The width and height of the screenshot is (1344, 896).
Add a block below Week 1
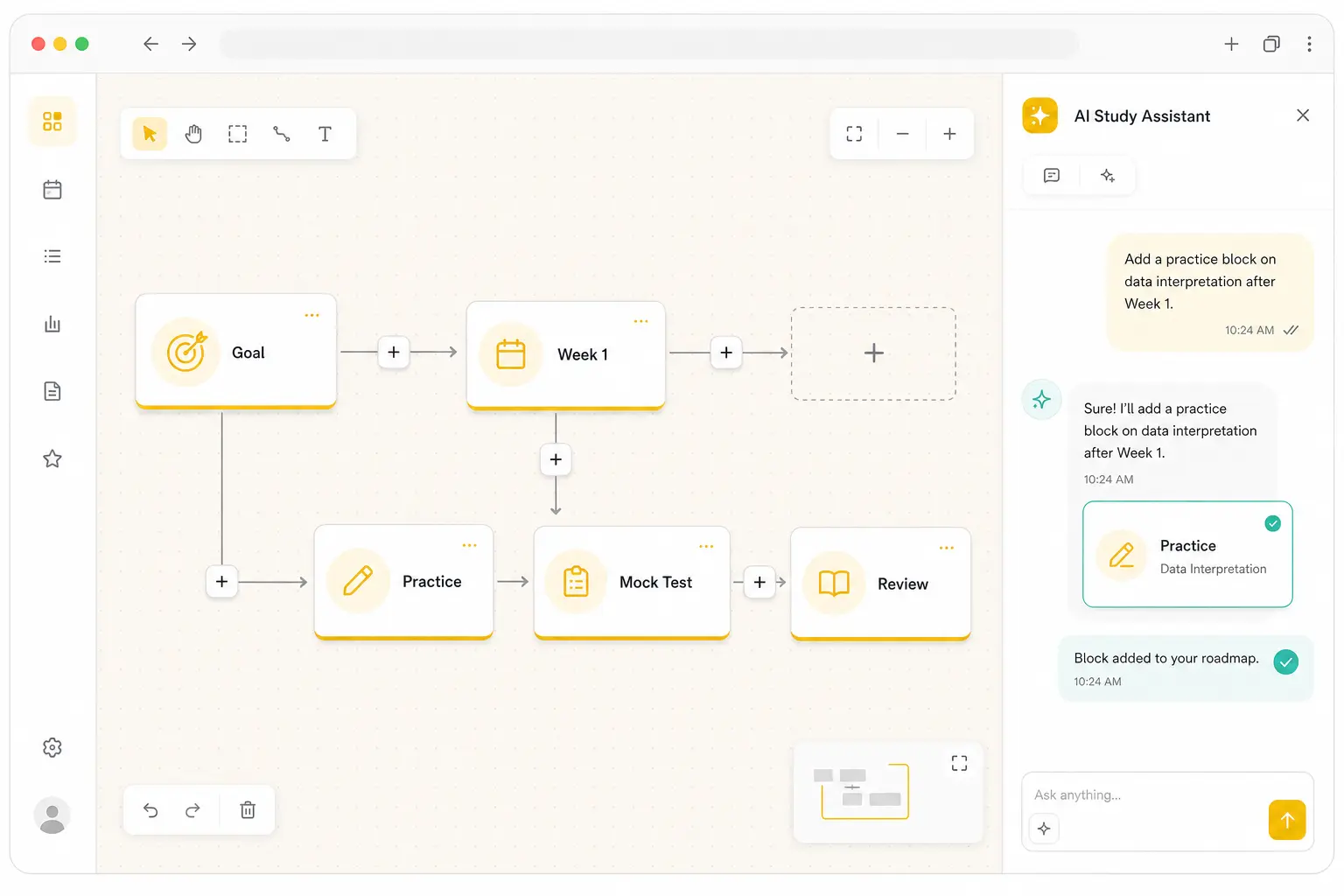tap(556, 459)
